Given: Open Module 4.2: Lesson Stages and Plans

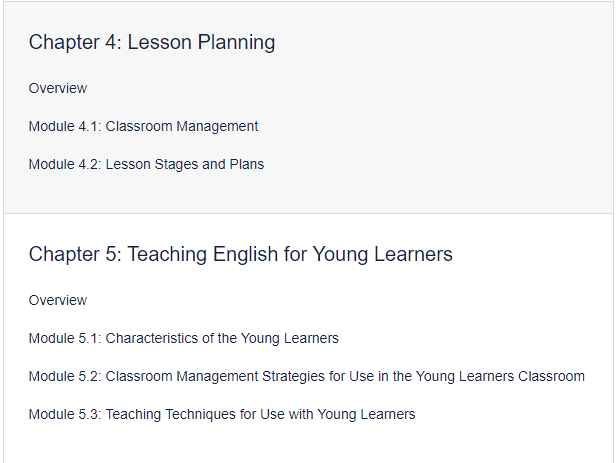Looking at the screenshot, I should coord(146,165).
